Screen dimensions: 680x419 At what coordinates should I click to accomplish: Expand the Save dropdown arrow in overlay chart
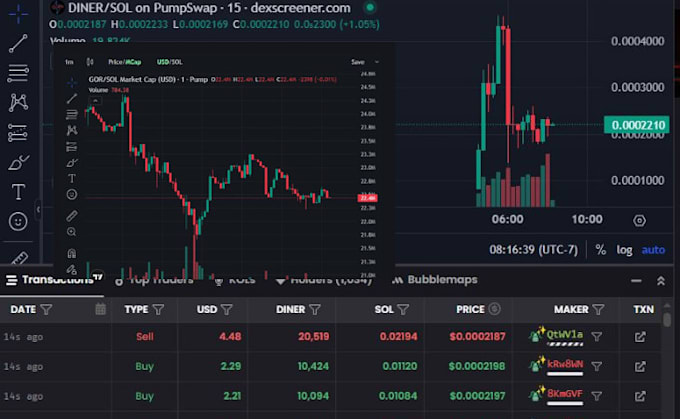pyautogui.click(x=377, y=62)
